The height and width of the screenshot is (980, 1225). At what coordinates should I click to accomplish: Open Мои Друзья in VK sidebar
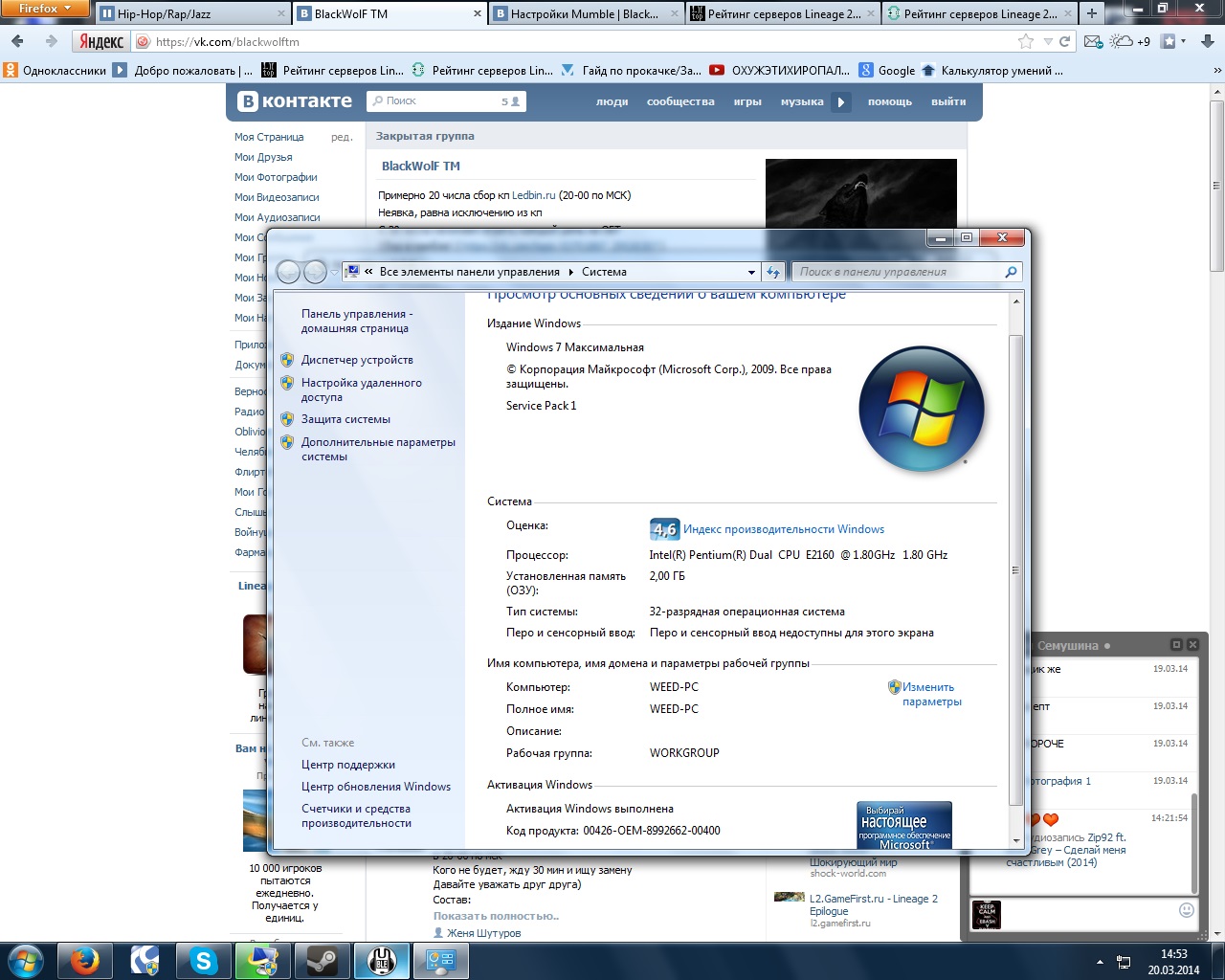click(263, 157)
